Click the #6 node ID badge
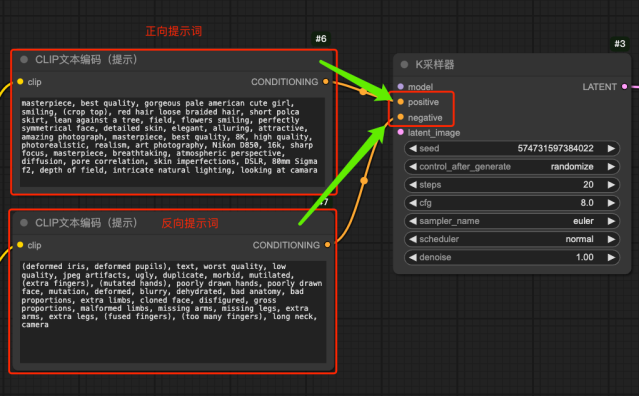 pos(321,39)
